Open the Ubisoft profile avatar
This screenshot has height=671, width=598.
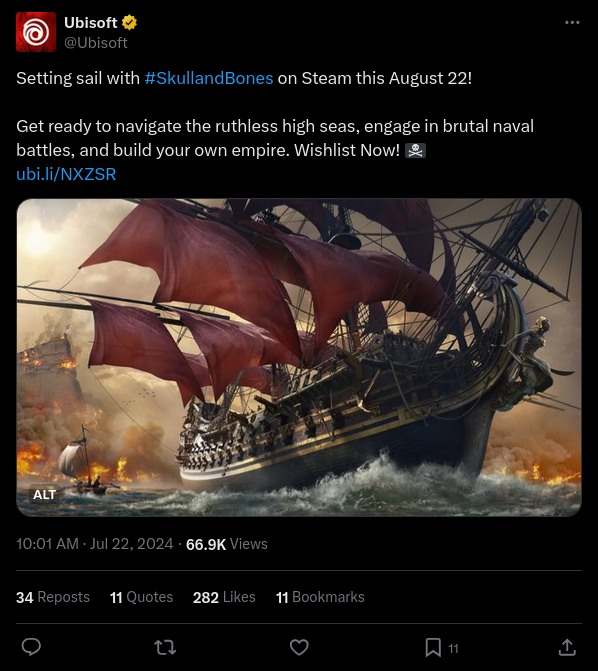[36, 32]
